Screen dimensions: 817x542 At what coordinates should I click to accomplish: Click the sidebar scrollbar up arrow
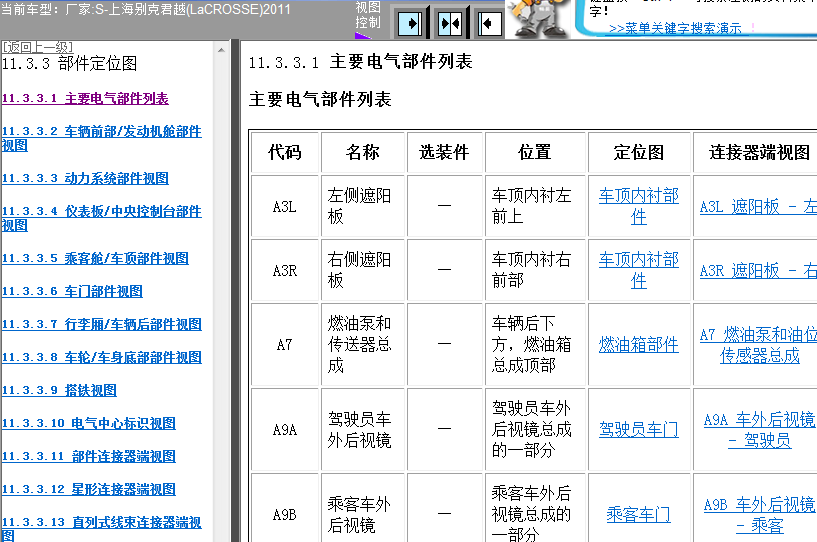pos(221,50)
